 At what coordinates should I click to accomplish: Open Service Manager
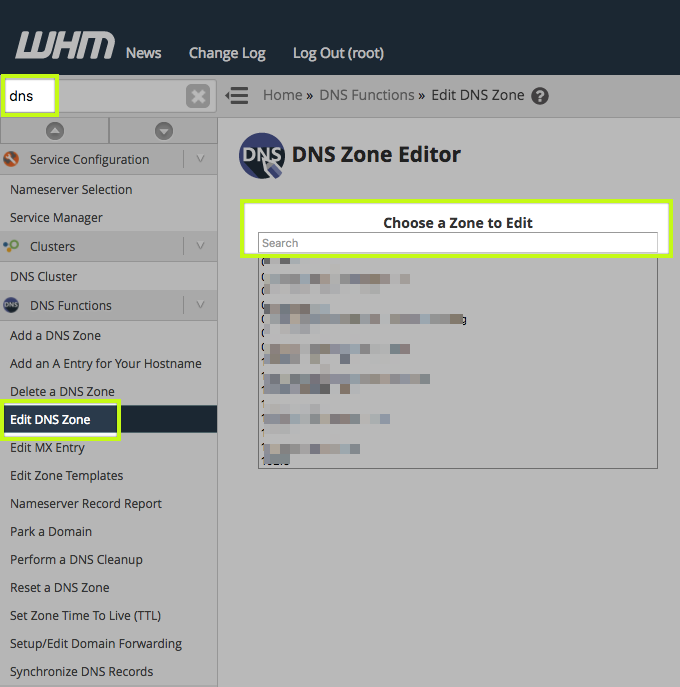56,218
